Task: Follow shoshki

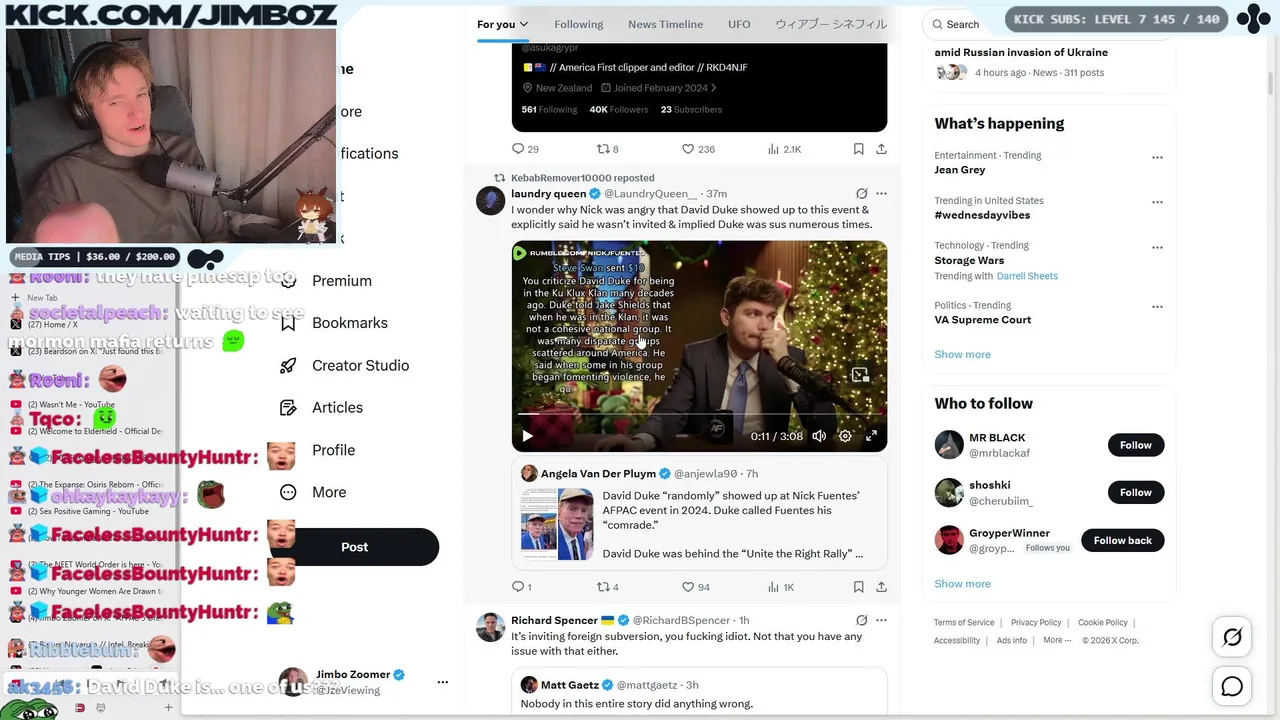Action: 1135,492
